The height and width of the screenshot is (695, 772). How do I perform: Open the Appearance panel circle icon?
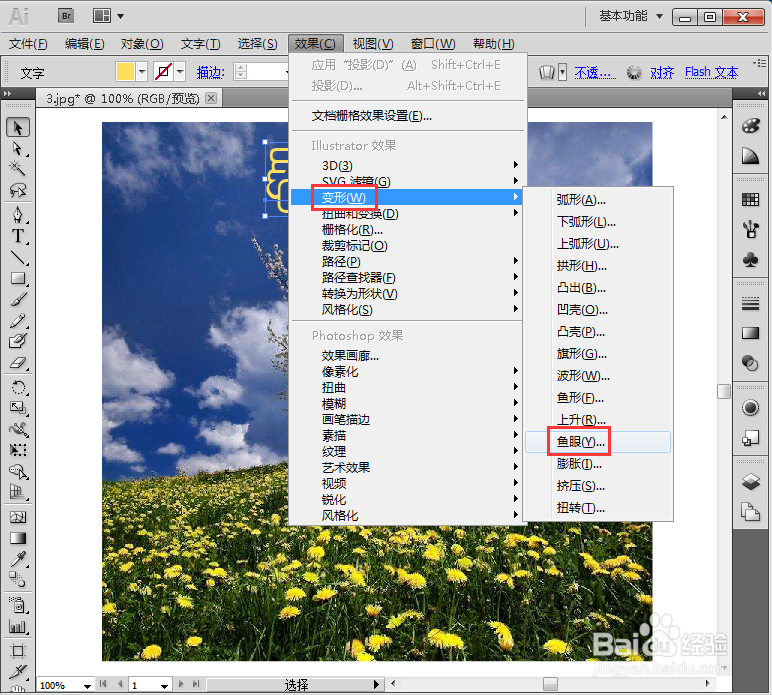point(750,408)
